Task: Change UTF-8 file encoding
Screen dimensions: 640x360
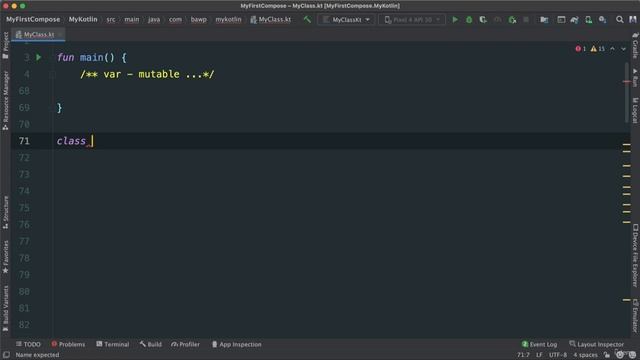Action: (x=558, y=355)
